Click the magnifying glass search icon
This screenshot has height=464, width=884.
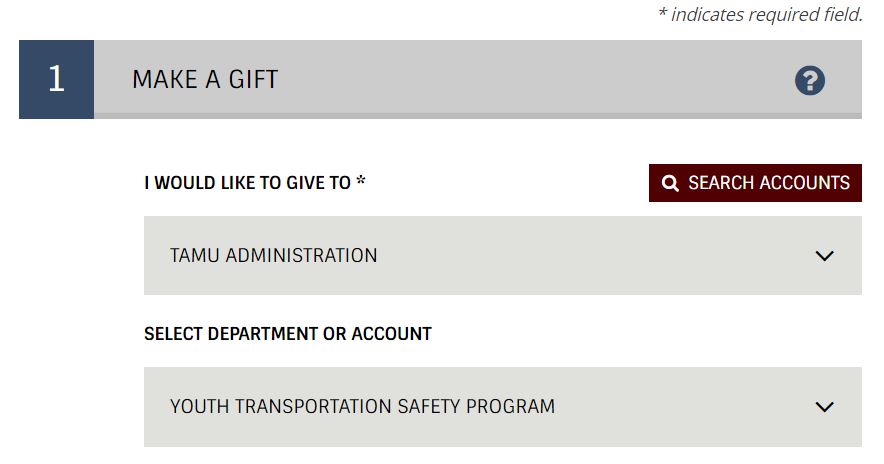(x=670, y=183)
